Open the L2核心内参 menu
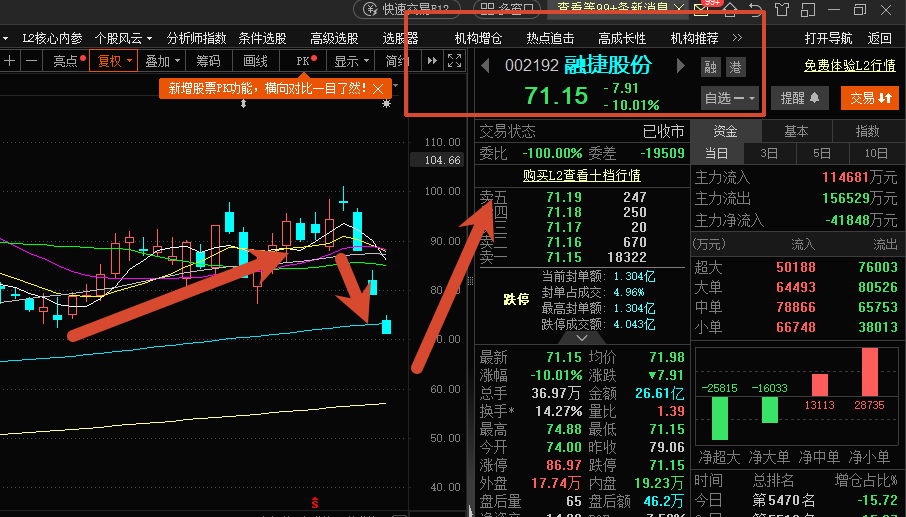The width and height of the screenshot is (906, 517). (52, 39)
